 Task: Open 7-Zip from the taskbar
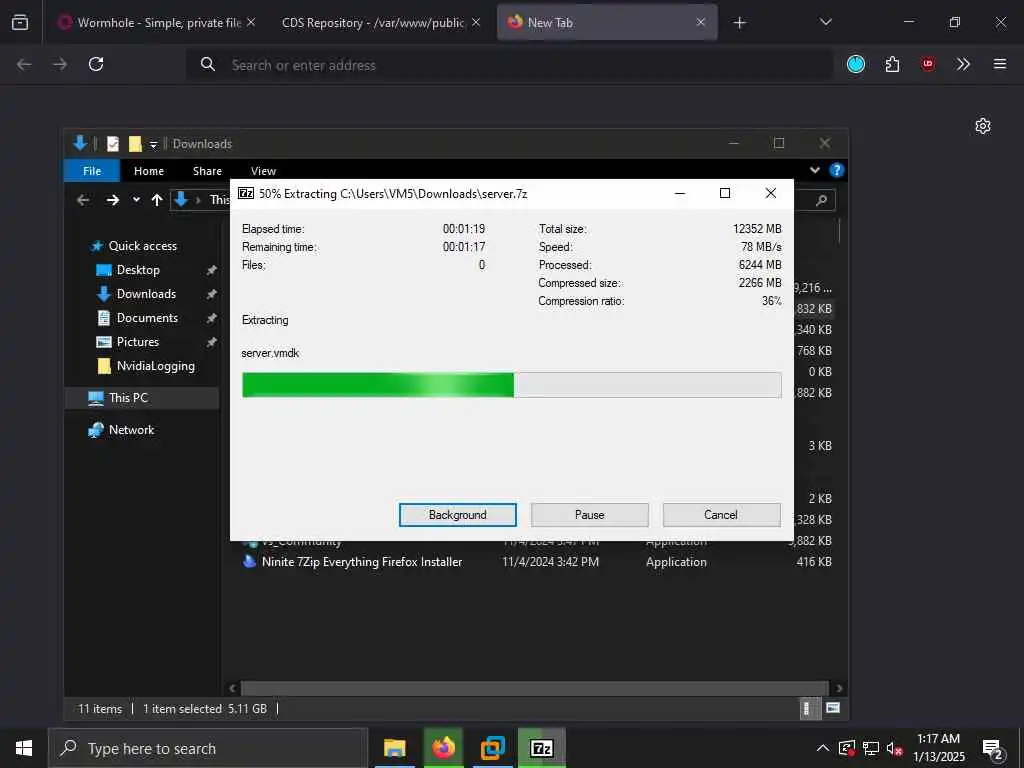(x=541, y=748)
